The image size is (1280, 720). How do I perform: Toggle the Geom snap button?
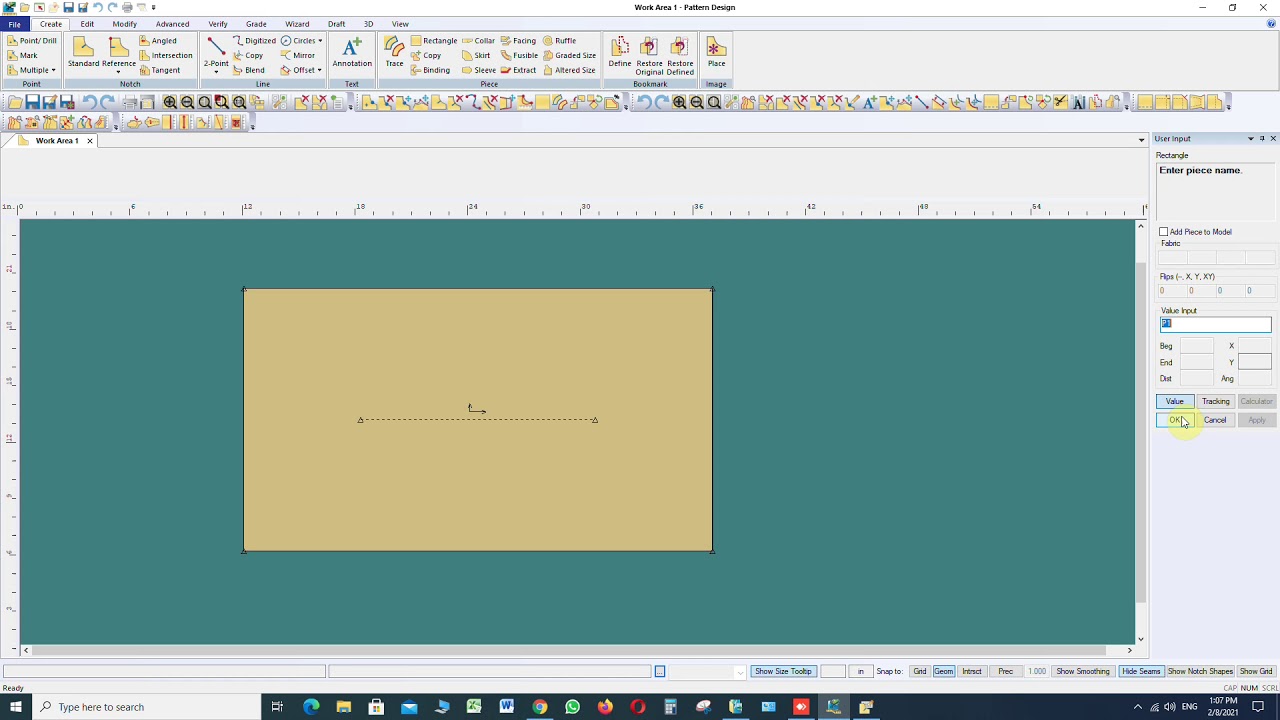pyautogui.click(x=943, y=671)
